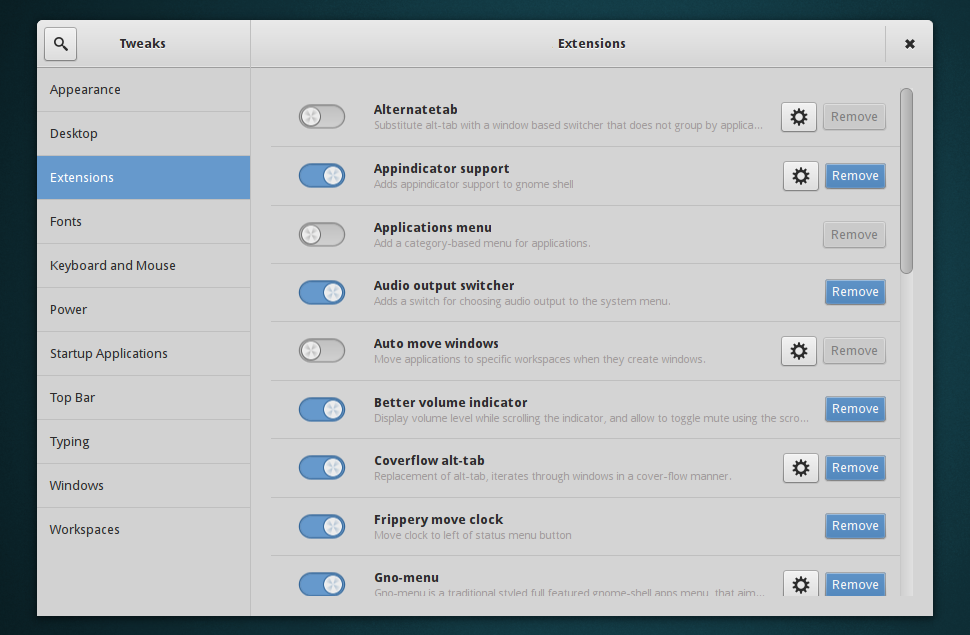Disable Better volume indicator

tap(321, 408)
